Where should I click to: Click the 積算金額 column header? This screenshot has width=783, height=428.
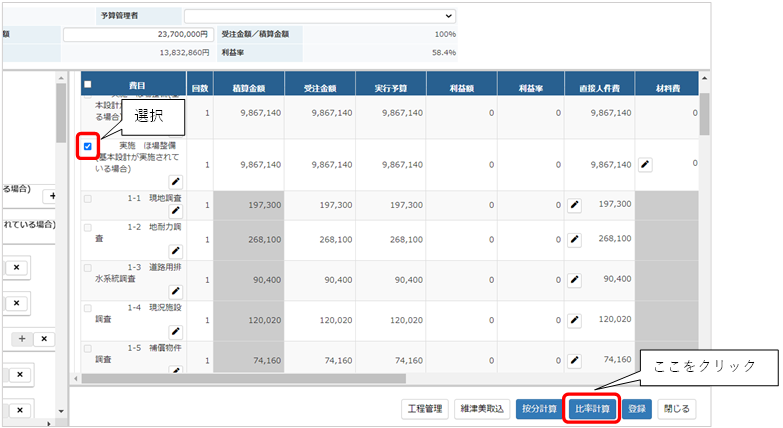(249, 88)
